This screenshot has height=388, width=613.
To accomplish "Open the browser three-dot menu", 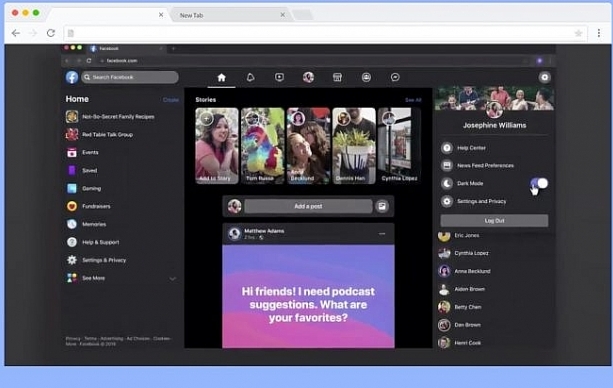I will point(599,33).
